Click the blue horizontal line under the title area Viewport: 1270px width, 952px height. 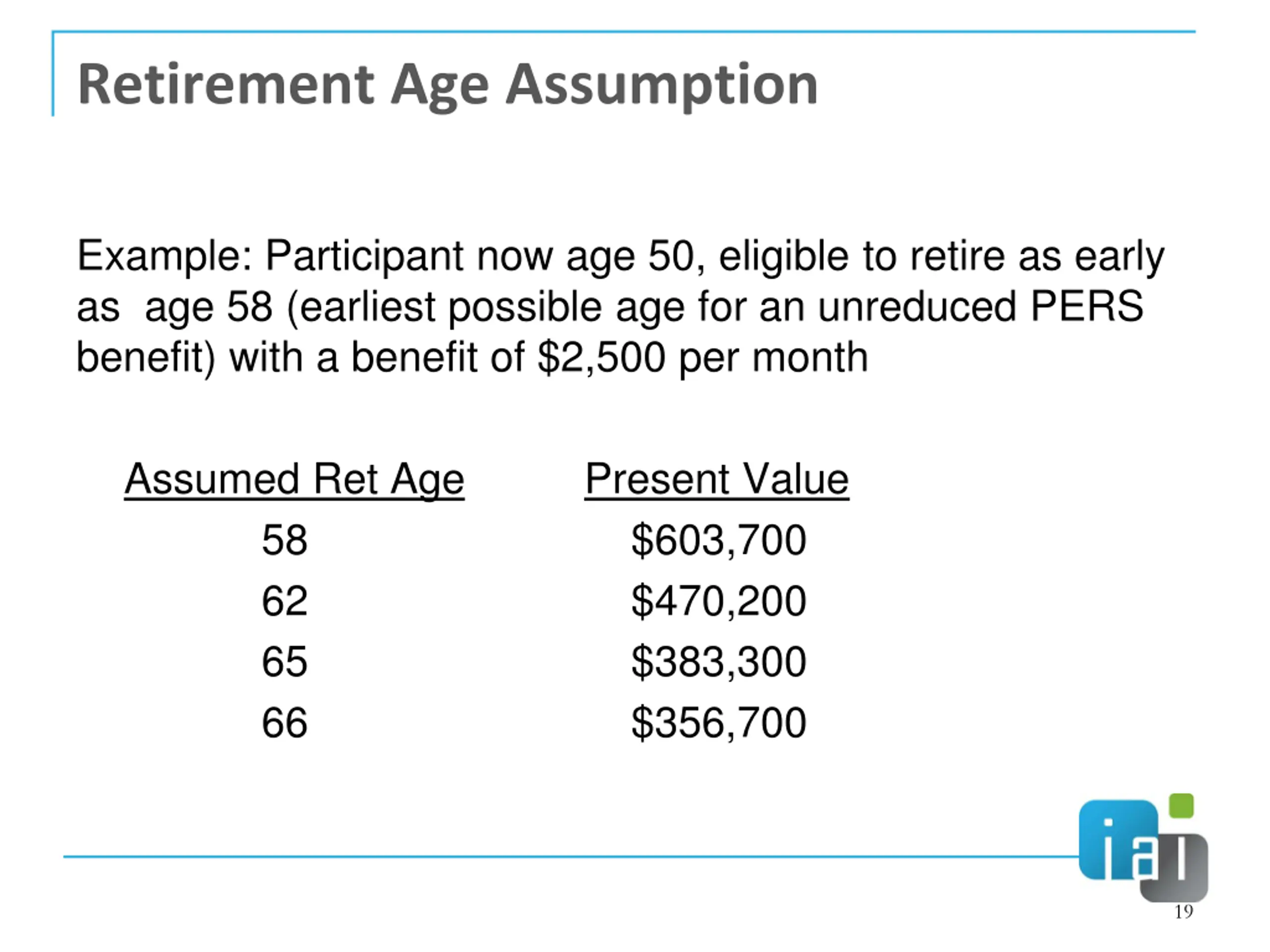point(571,857)
